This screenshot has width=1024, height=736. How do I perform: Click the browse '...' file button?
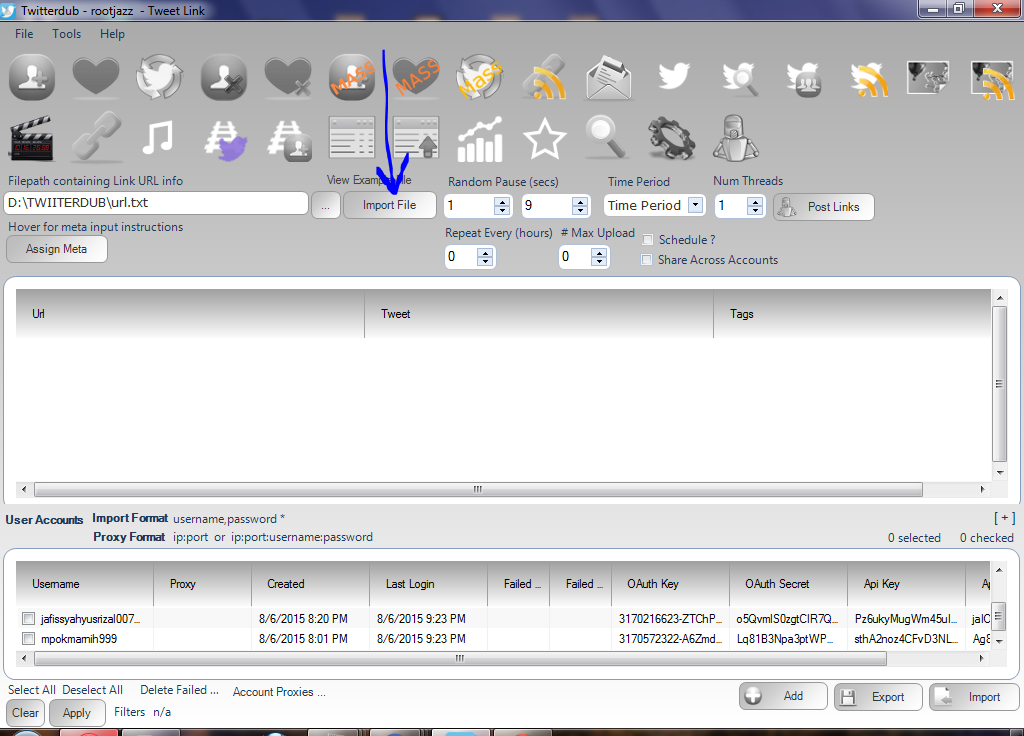pos(325,206)
